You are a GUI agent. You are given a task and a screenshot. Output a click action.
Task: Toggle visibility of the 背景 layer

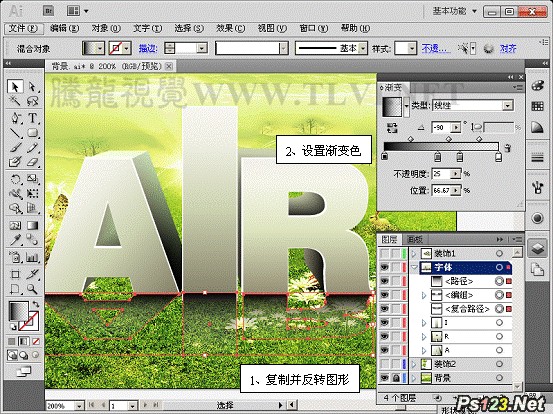click(x=384, y=378)
